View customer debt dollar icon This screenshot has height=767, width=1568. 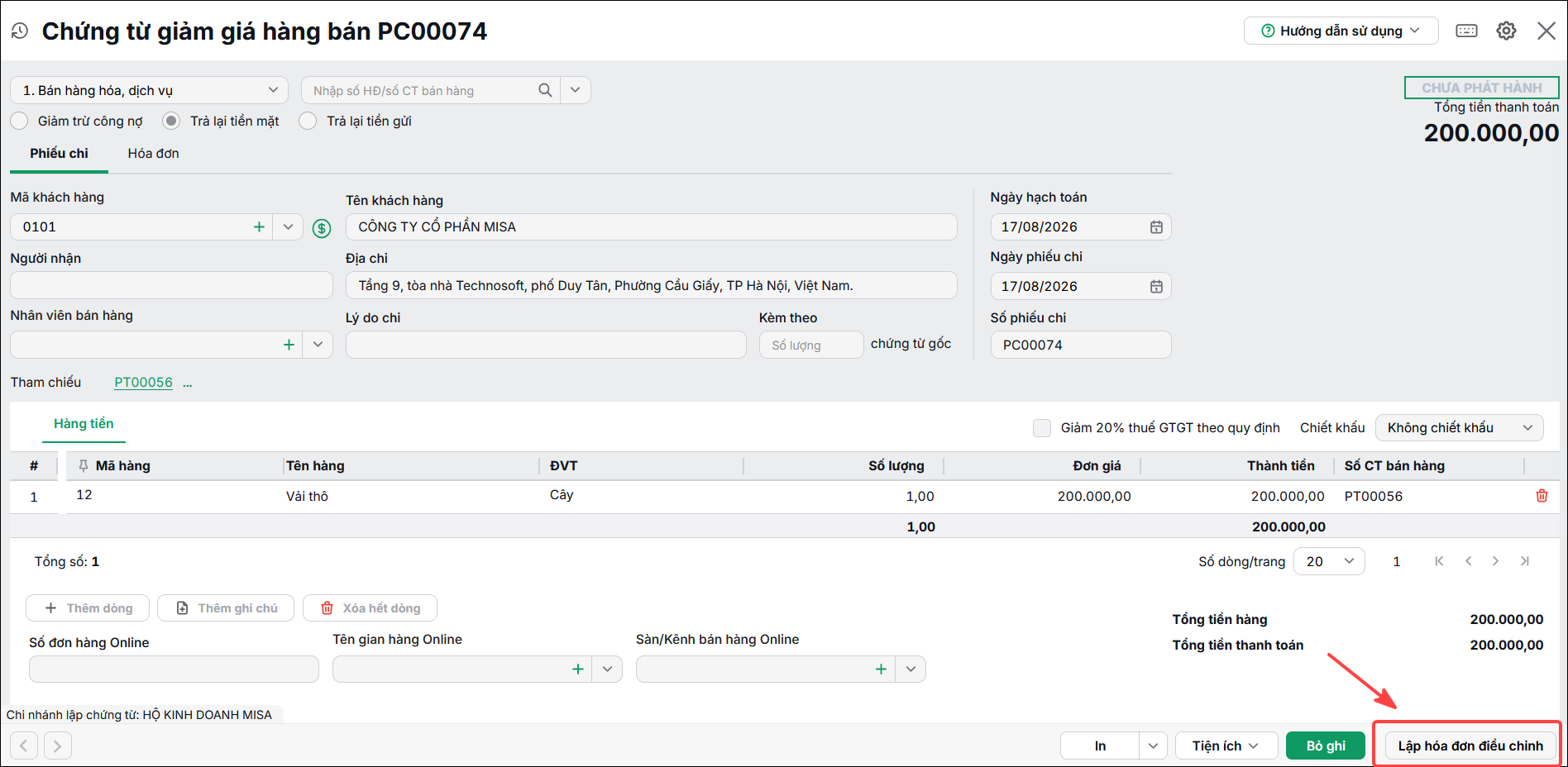click(322, 228)
